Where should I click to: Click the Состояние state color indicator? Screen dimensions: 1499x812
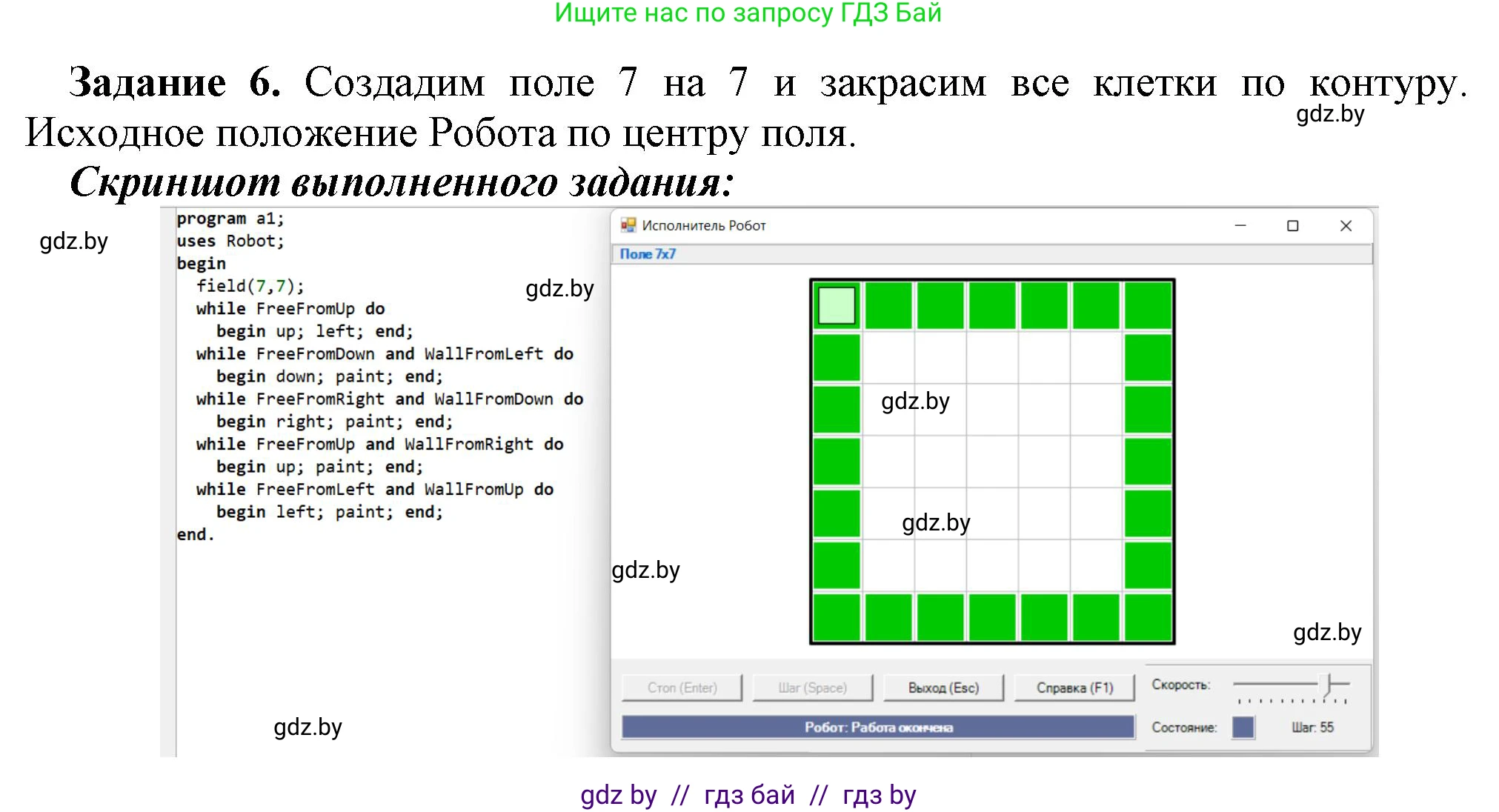pyautogui.click(x=1243, y=728)
